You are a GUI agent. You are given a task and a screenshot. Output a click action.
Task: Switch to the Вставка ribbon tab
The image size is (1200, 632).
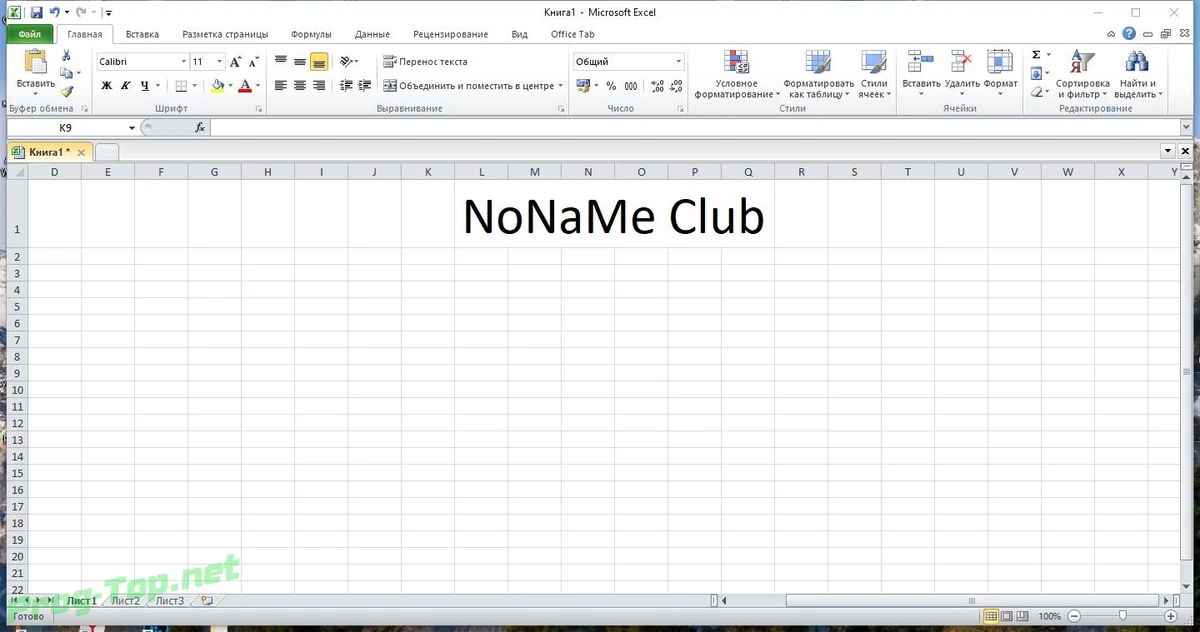(142, 34)
